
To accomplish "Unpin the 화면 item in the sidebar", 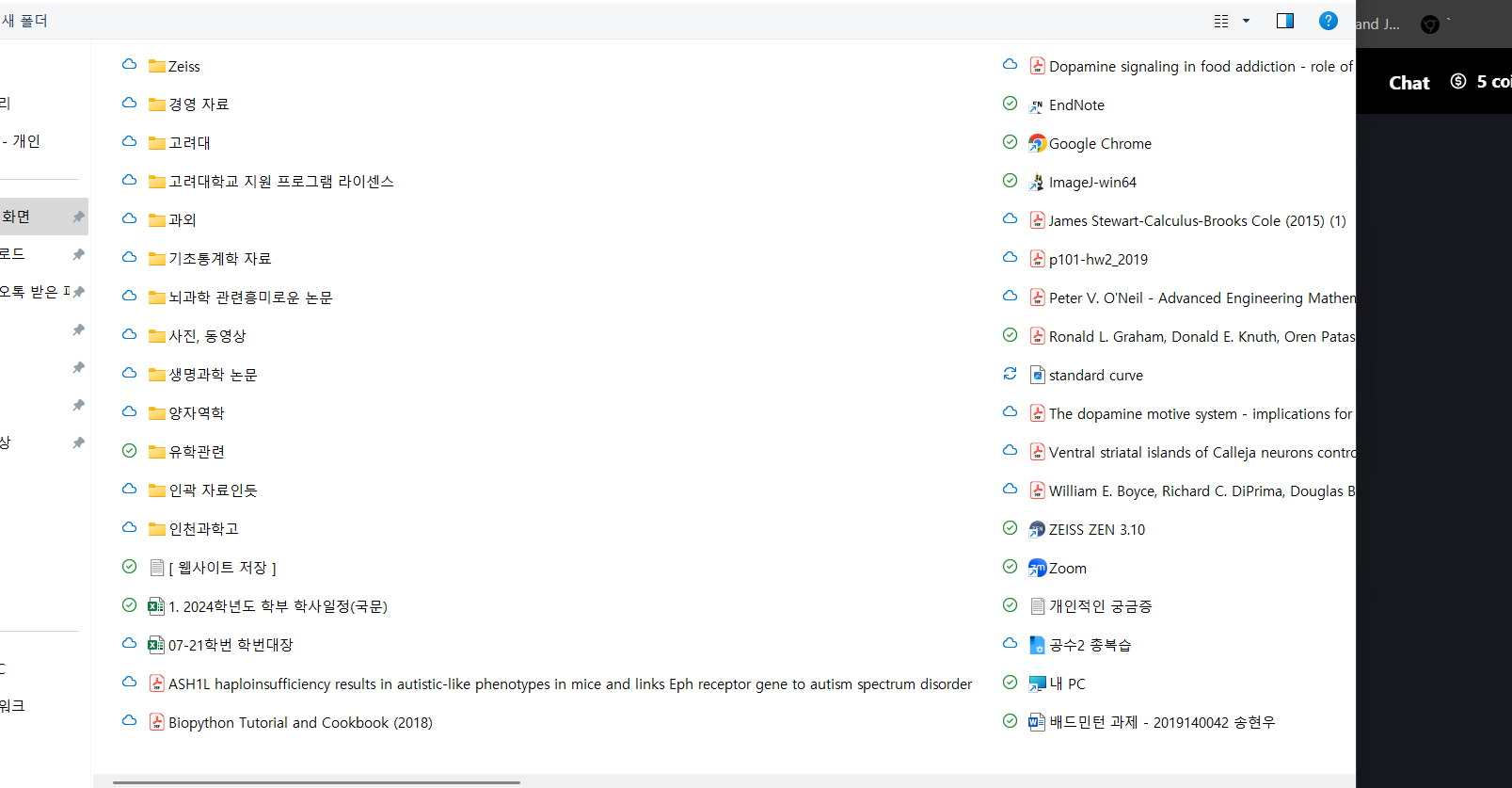I will click(x=78, y=217).
